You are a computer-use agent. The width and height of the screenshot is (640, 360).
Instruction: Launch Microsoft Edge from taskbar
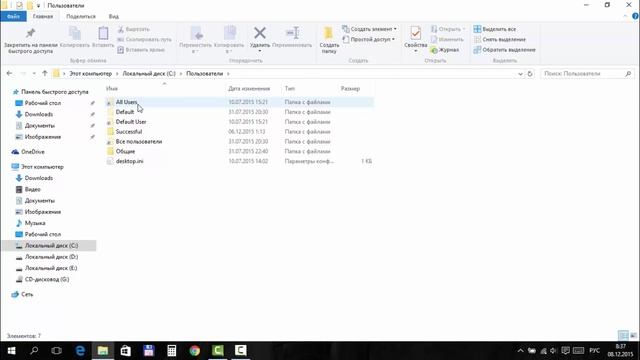coord(80,351)
